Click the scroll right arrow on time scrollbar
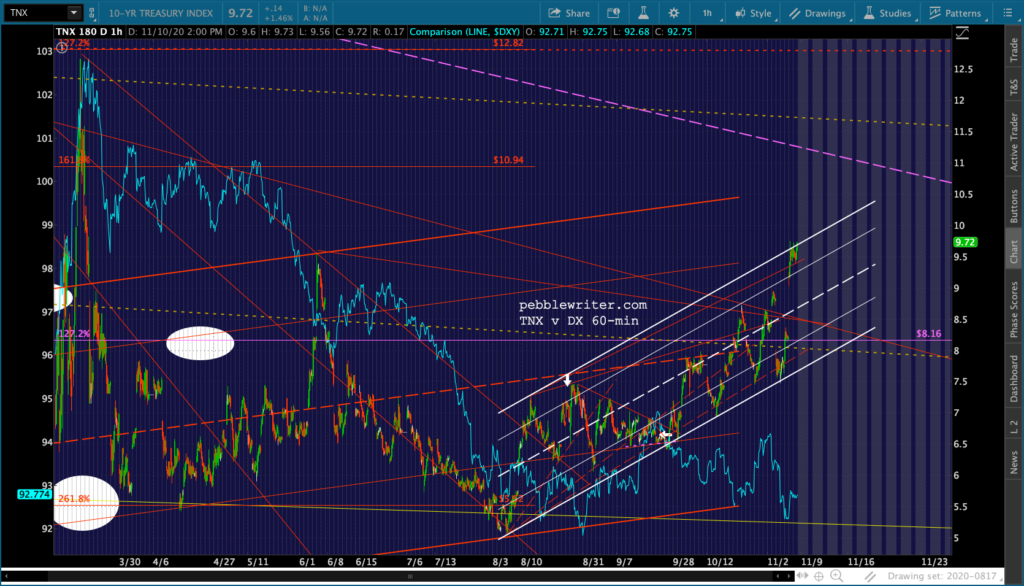 coord(789,576)
